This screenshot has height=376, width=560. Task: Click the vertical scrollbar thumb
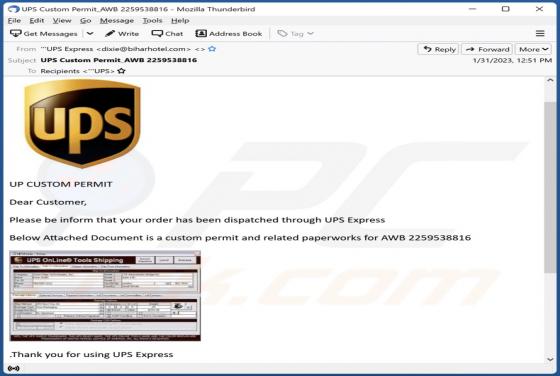tap(550, 187)
